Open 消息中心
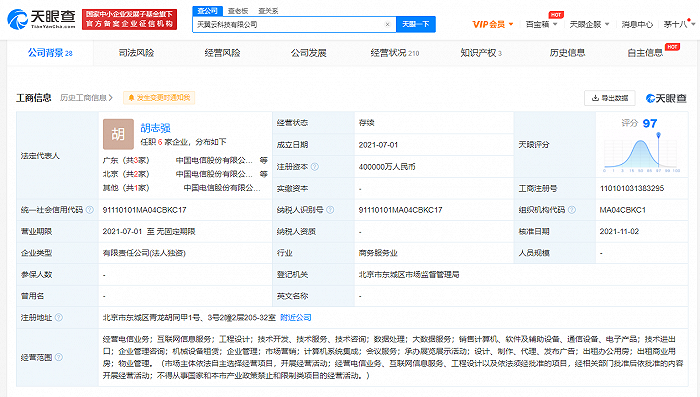The width and height of the screenshot is (700, 397). click(637, 24)
